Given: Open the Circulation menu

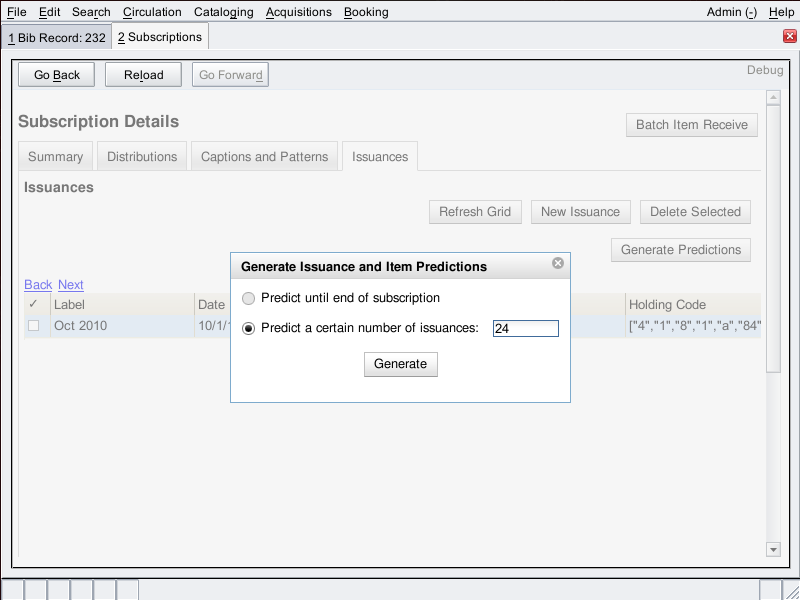Looking at the screenshot, I should coord(152,12).
